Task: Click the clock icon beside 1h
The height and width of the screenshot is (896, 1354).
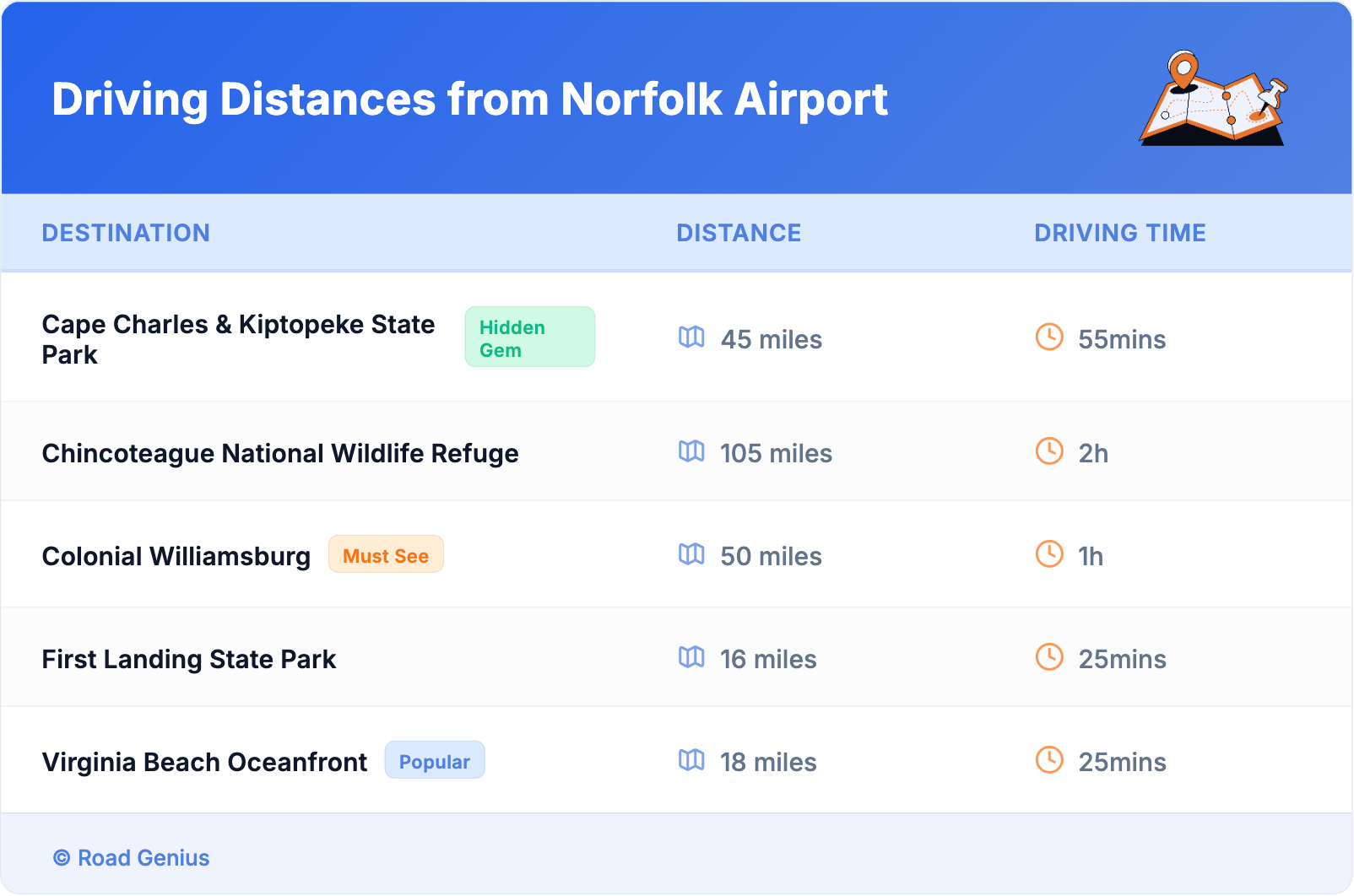Action: (x=1049, y=554)
